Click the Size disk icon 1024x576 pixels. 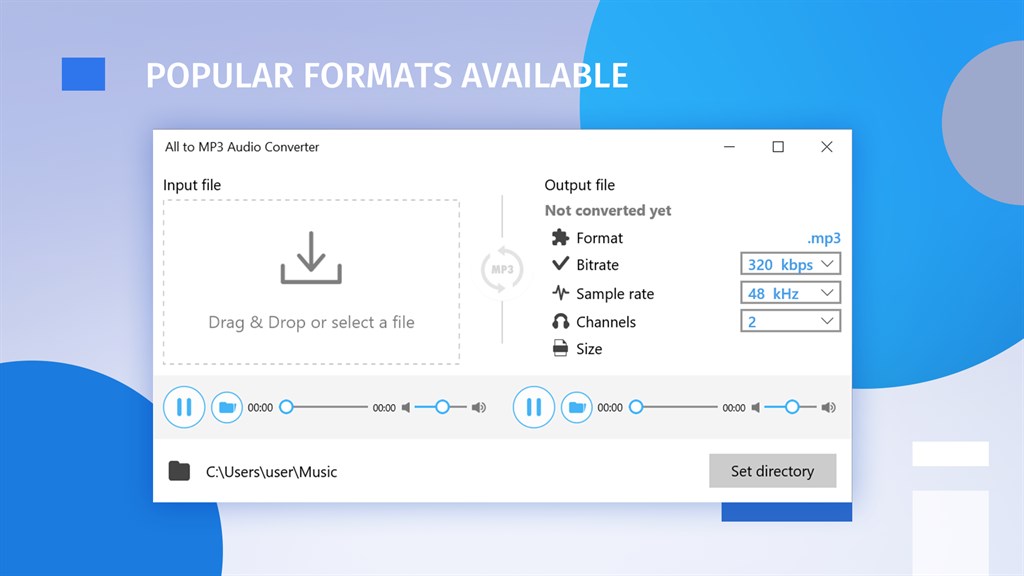pyautogui.click(x=560, y=348)
